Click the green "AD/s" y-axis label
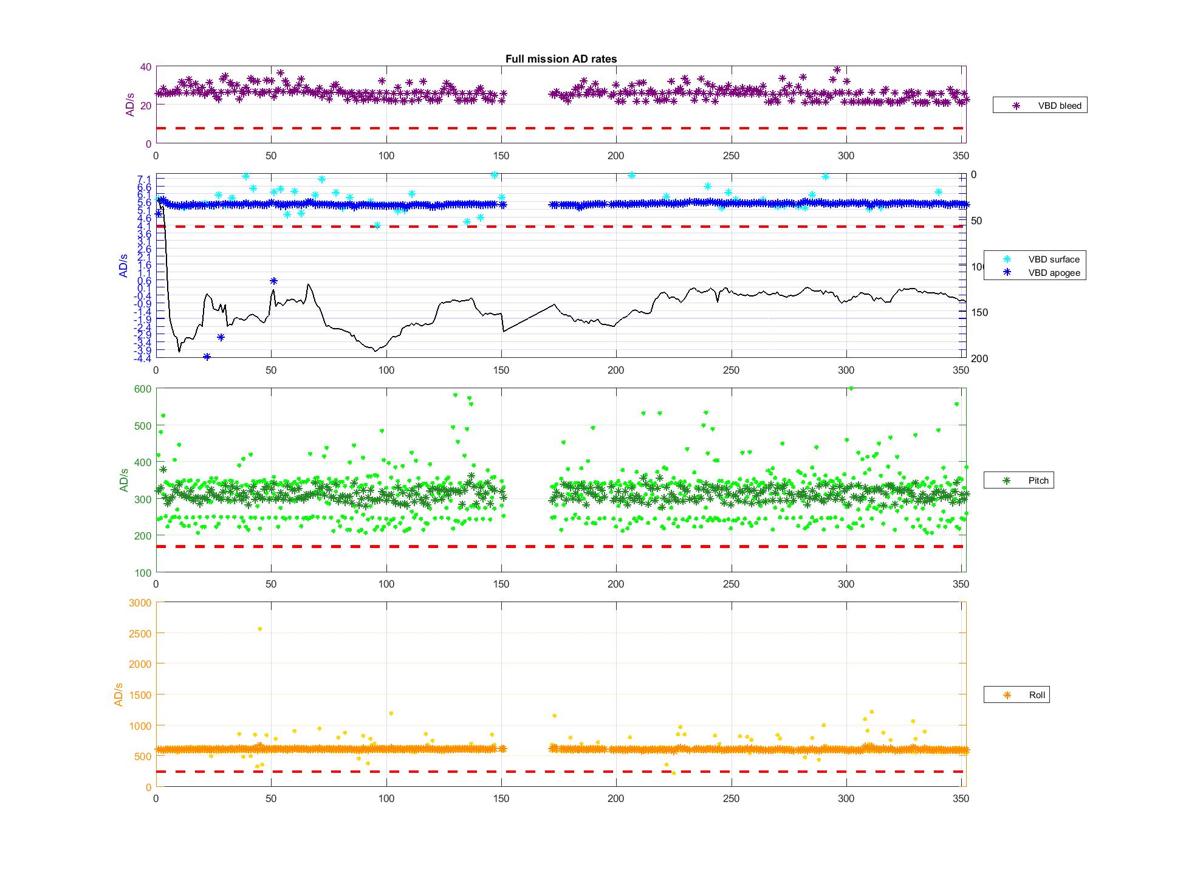The image size is (1200, 885). (123, 481)
